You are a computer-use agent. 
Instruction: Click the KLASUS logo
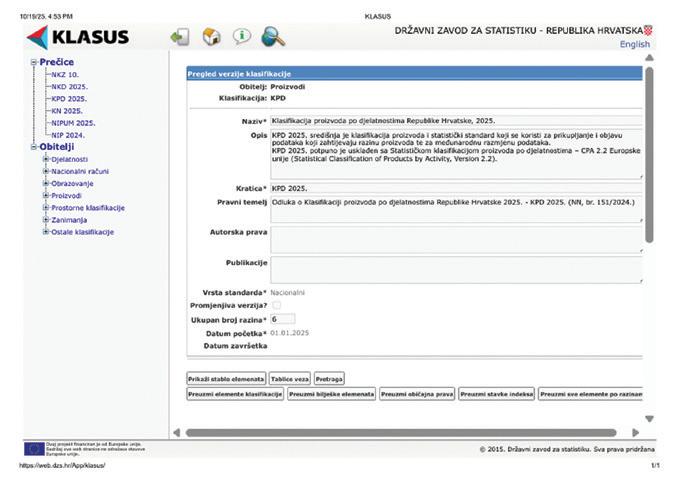point(78,37)
